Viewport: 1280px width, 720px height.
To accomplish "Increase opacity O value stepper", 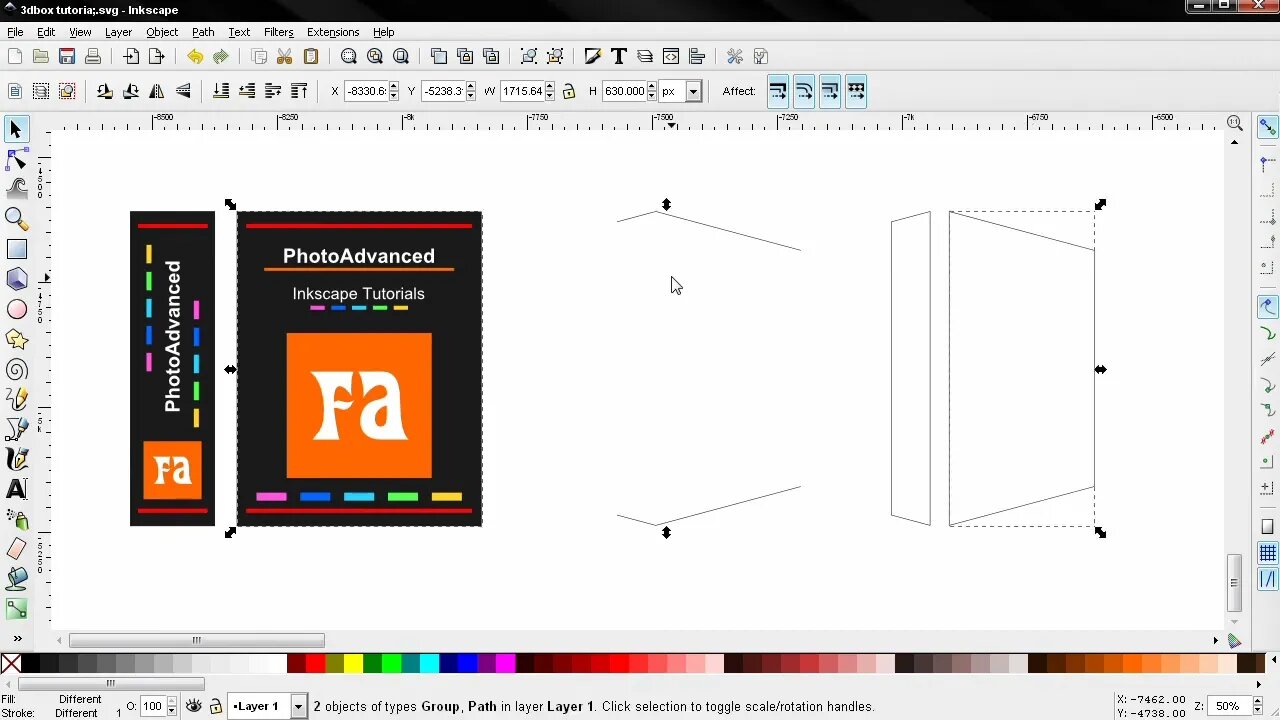I will (x=171, y=701).
